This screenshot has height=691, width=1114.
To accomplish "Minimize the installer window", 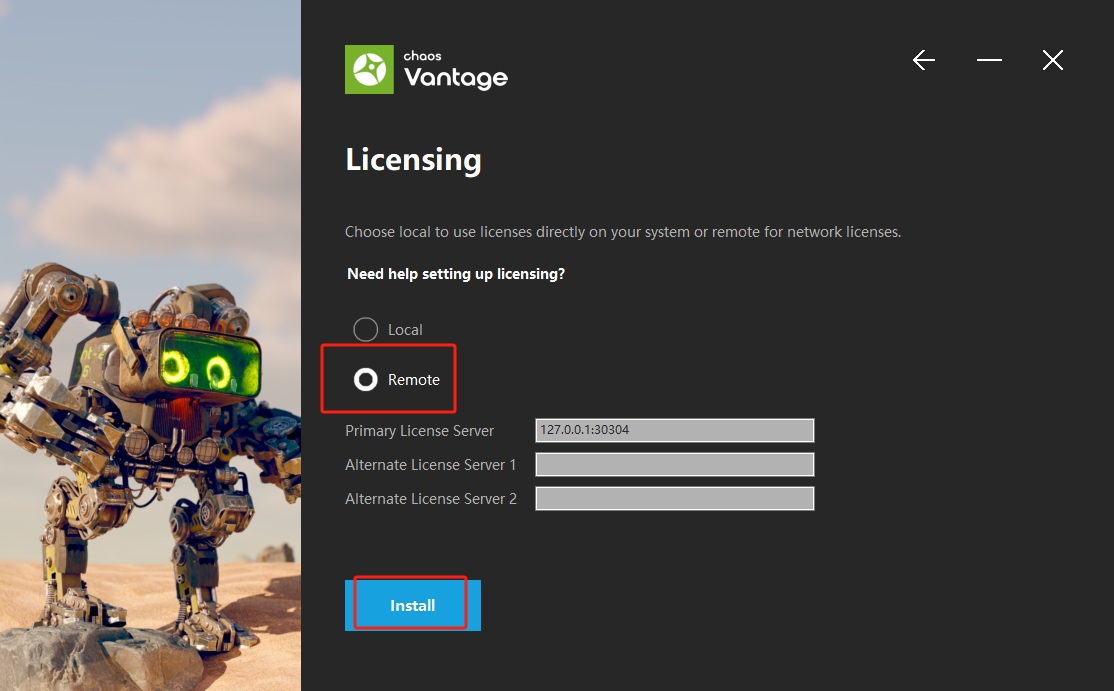I will click(x=989, y=61).
